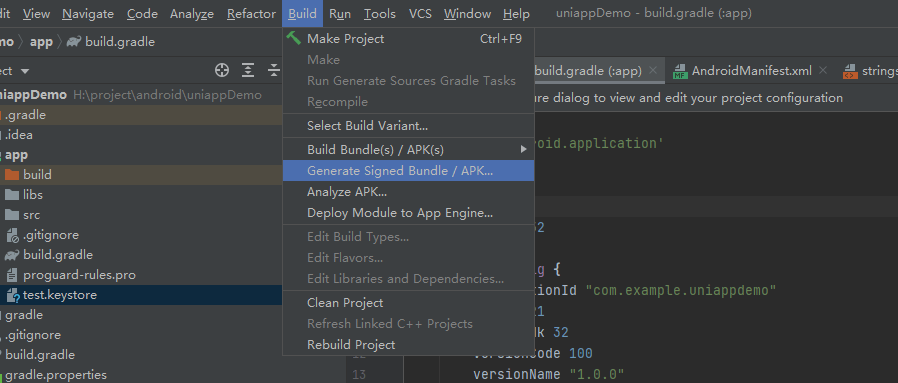
Task: Open the VCS menu
Action: 420,14
